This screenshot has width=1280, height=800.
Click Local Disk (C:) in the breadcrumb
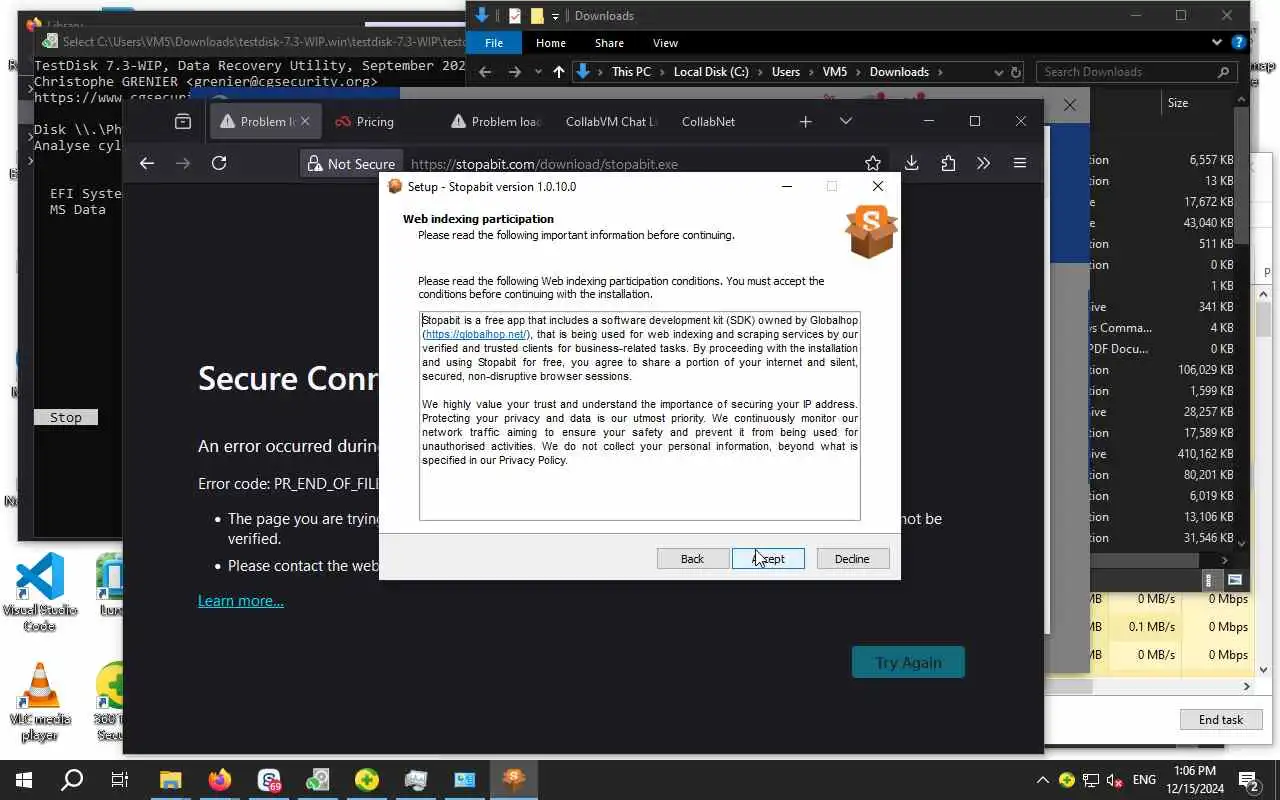(711, 72)
